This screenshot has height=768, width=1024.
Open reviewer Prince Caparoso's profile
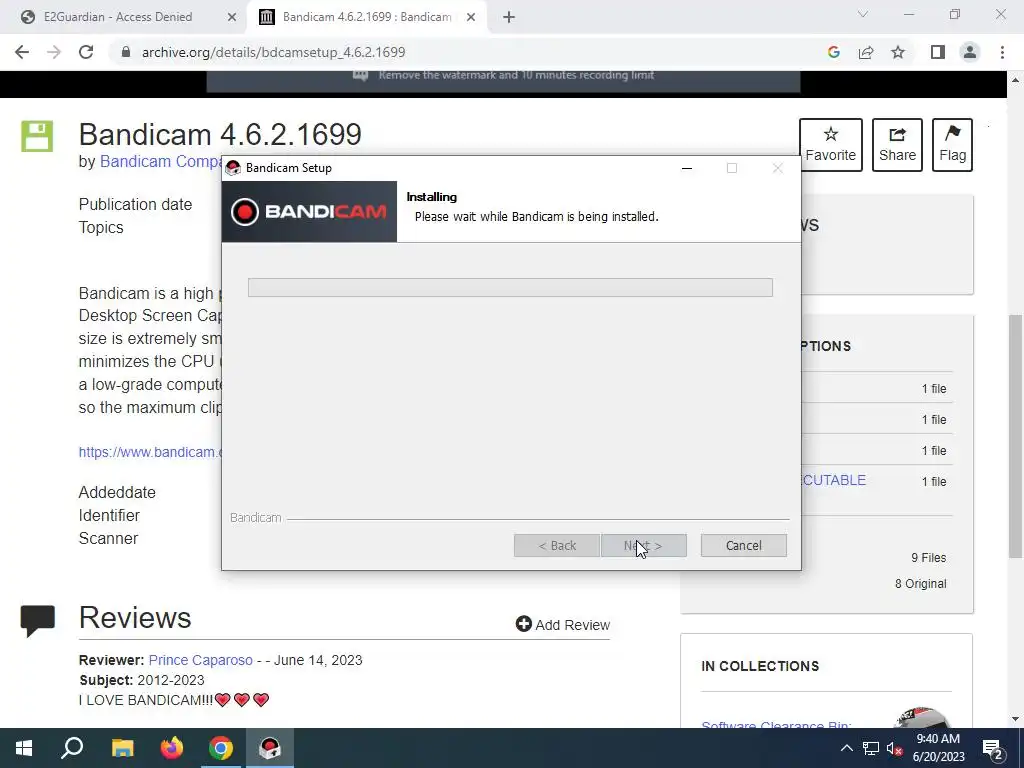point(200,660)
